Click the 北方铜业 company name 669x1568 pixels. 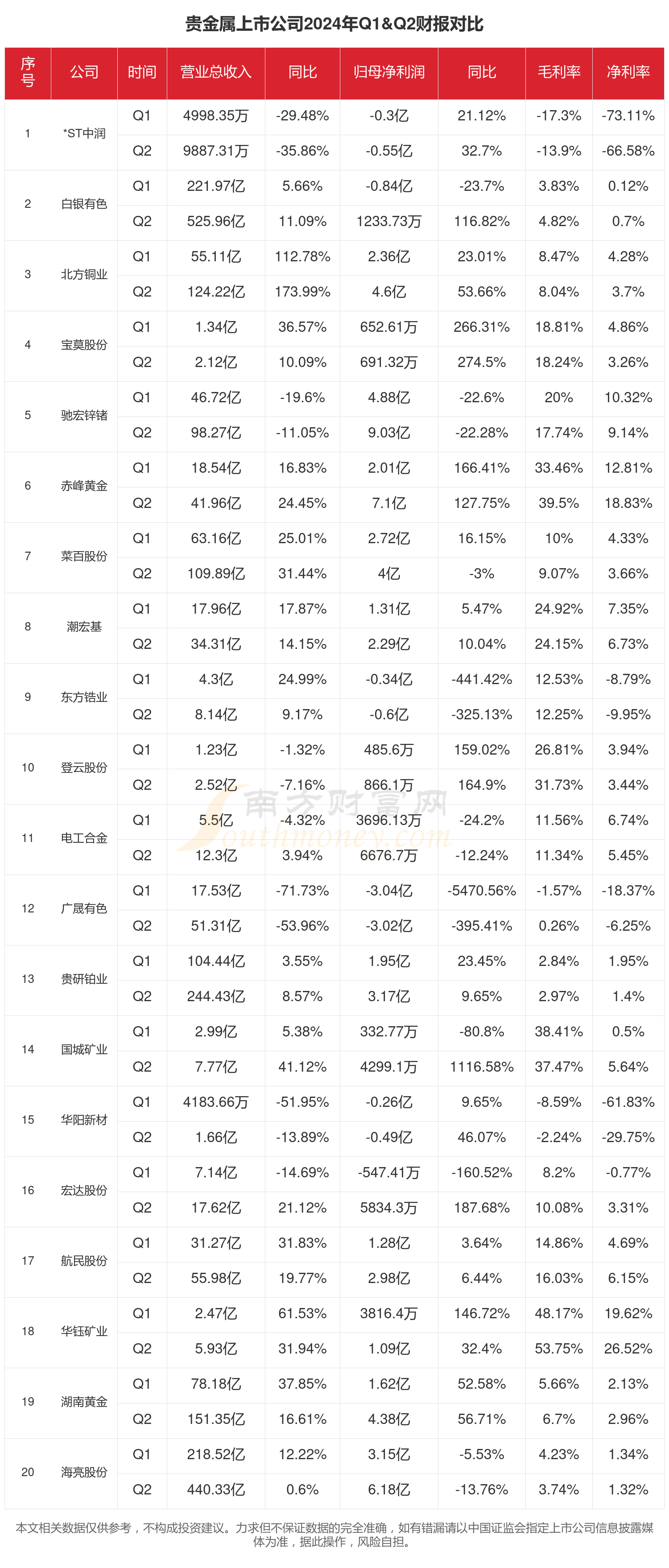[84, 275]
